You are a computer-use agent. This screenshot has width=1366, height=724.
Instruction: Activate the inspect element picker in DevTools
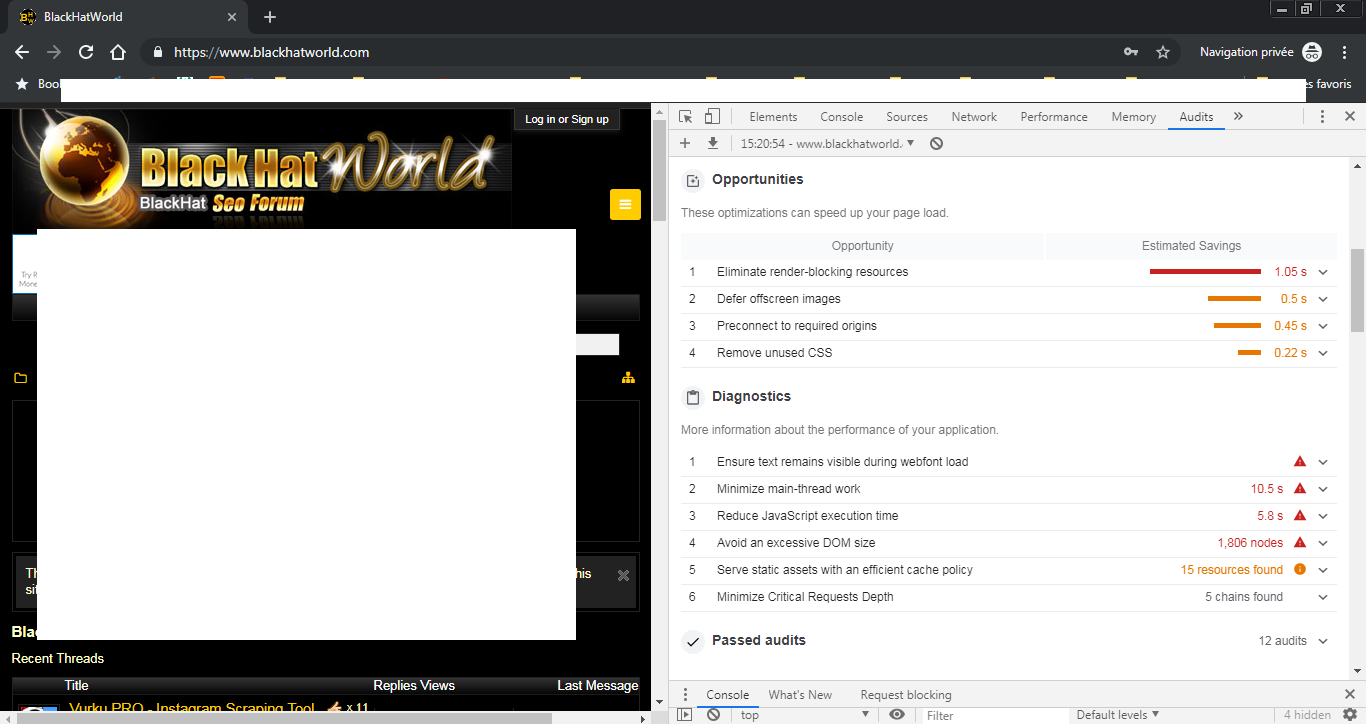pos(686,117)
